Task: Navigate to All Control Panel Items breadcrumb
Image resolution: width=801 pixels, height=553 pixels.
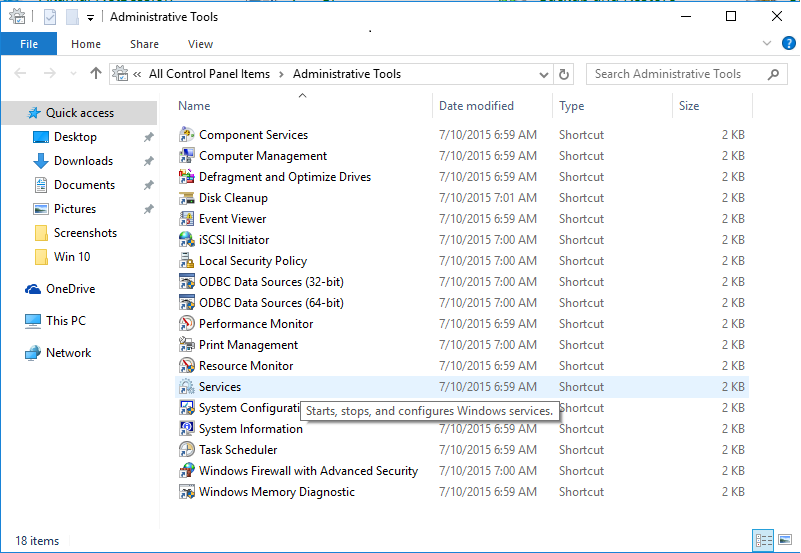Action: tap(209, 74)
